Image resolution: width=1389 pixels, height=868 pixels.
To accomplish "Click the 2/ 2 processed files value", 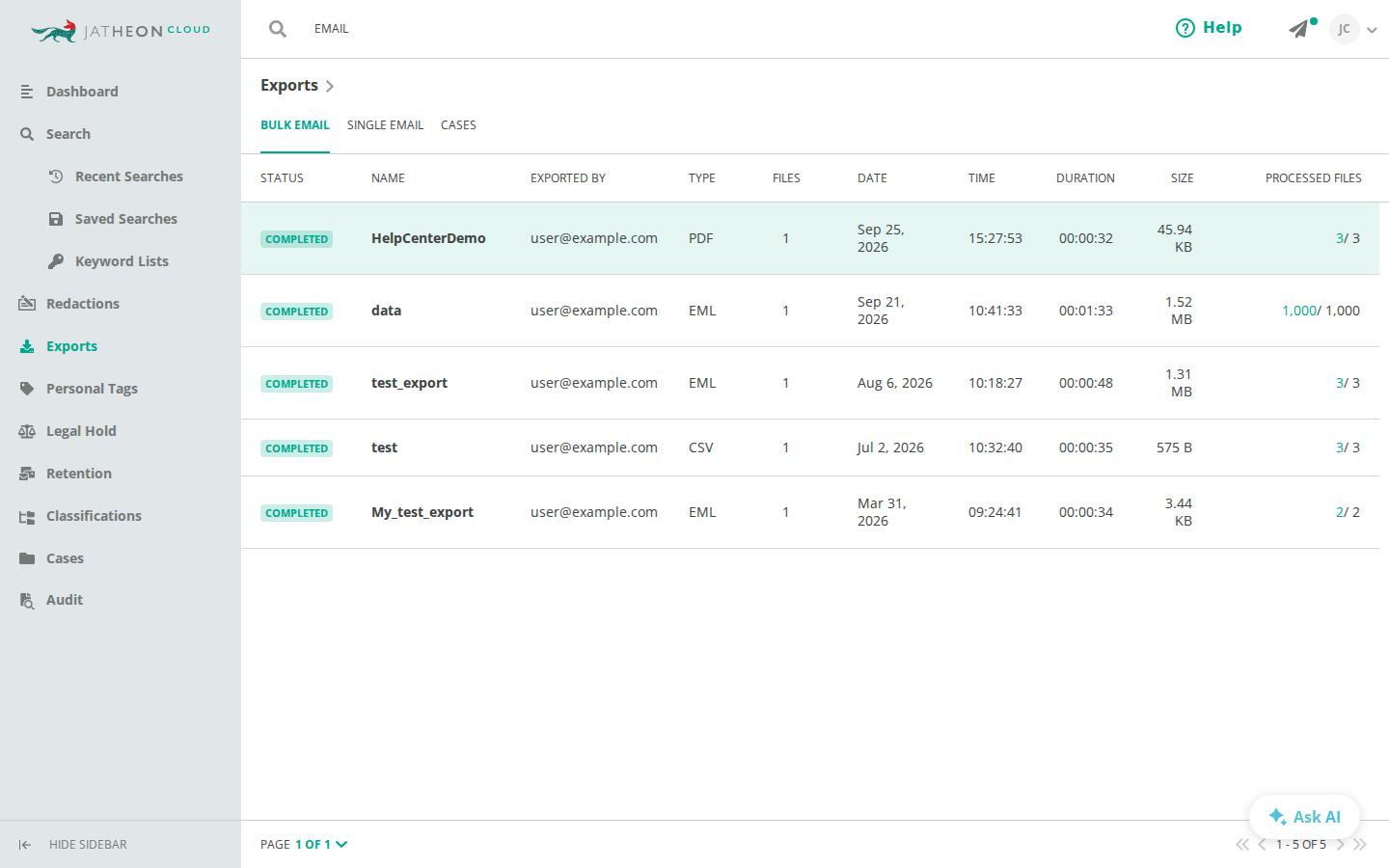I will tap(1348, 512).
